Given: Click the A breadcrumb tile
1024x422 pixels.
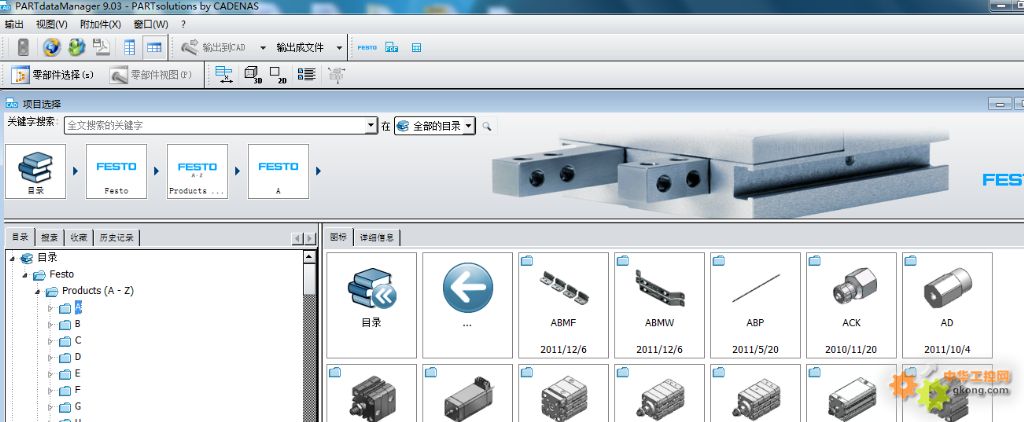Looking at the screenshot, I should (x=278, y=171).
